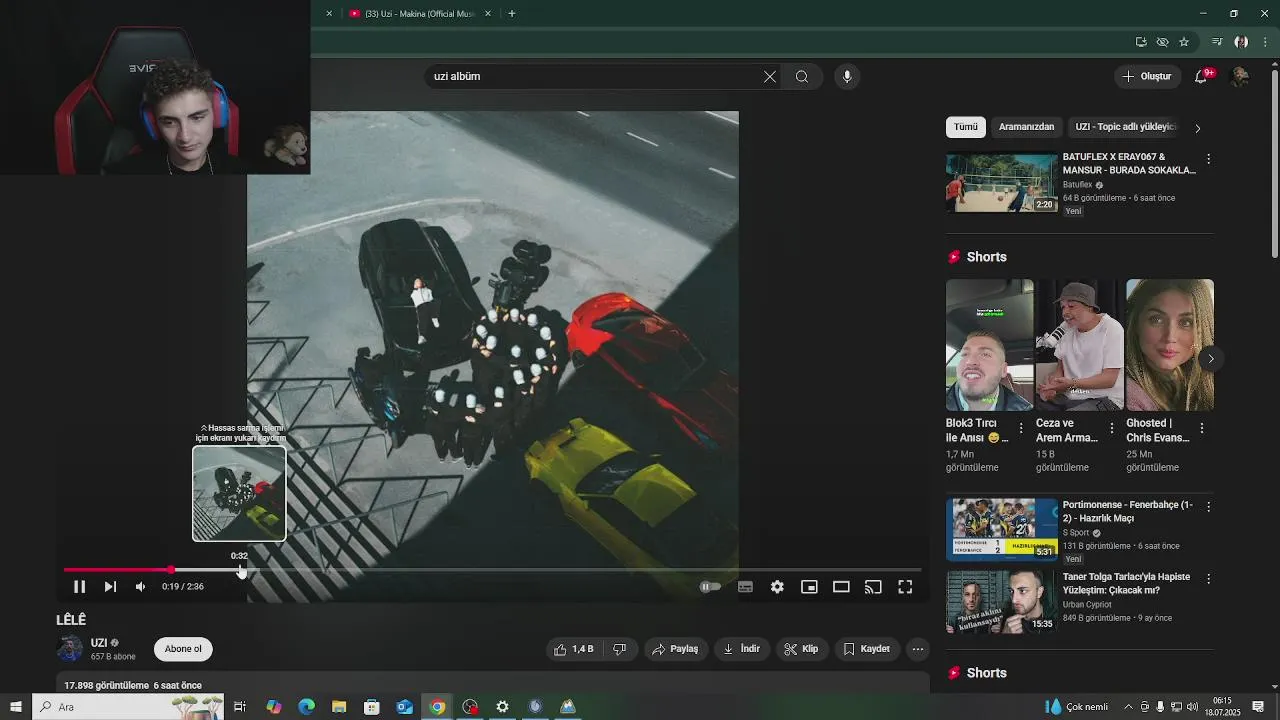This screenshot has width=1280, height=720.
Task: Dislike the video
Action: tap(619, 649)
